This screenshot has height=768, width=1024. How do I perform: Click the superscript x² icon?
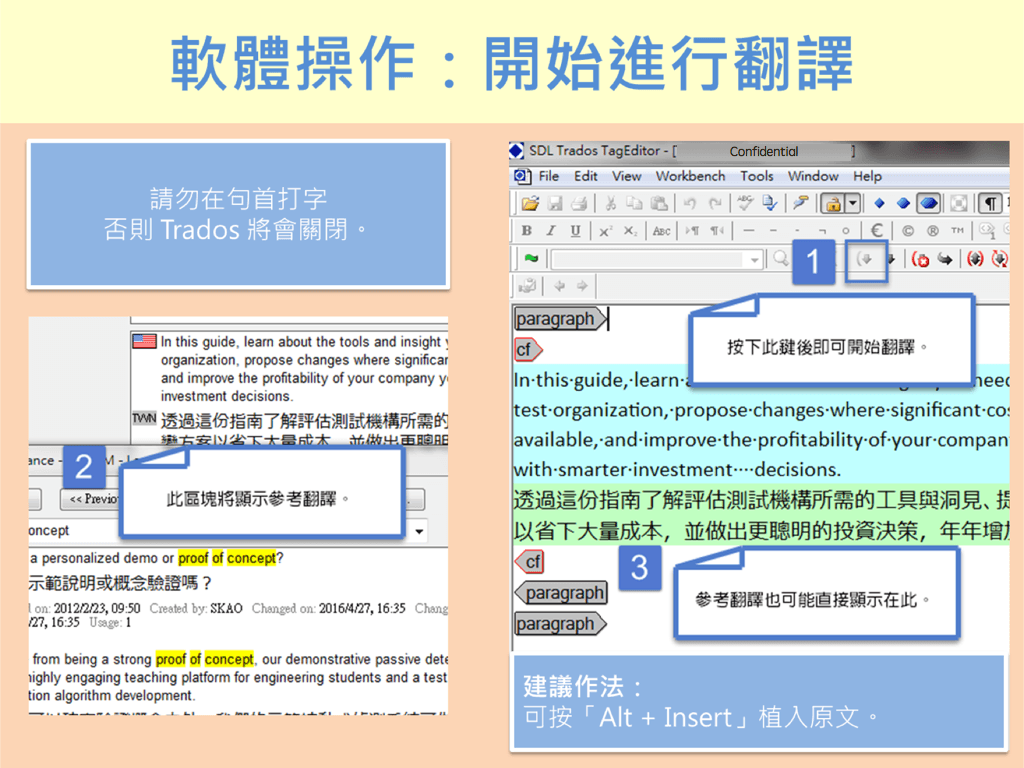click(605, 231)
